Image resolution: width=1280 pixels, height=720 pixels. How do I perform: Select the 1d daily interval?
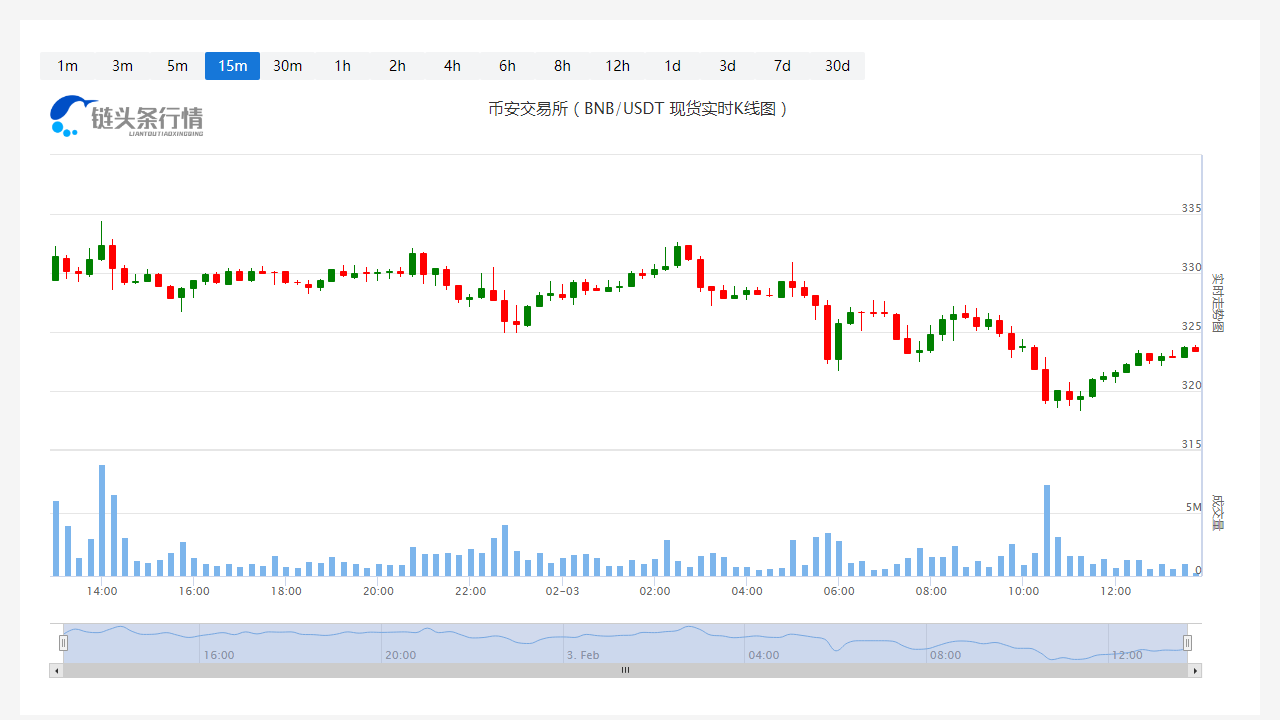tap(672, 66)
